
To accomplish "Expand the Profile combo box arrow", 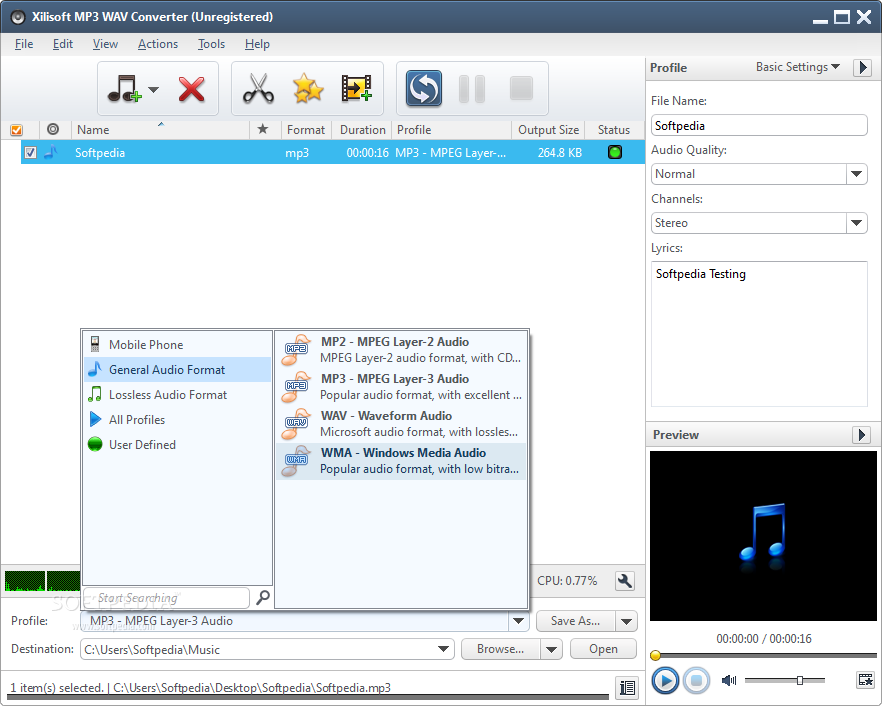I will 518,621.
